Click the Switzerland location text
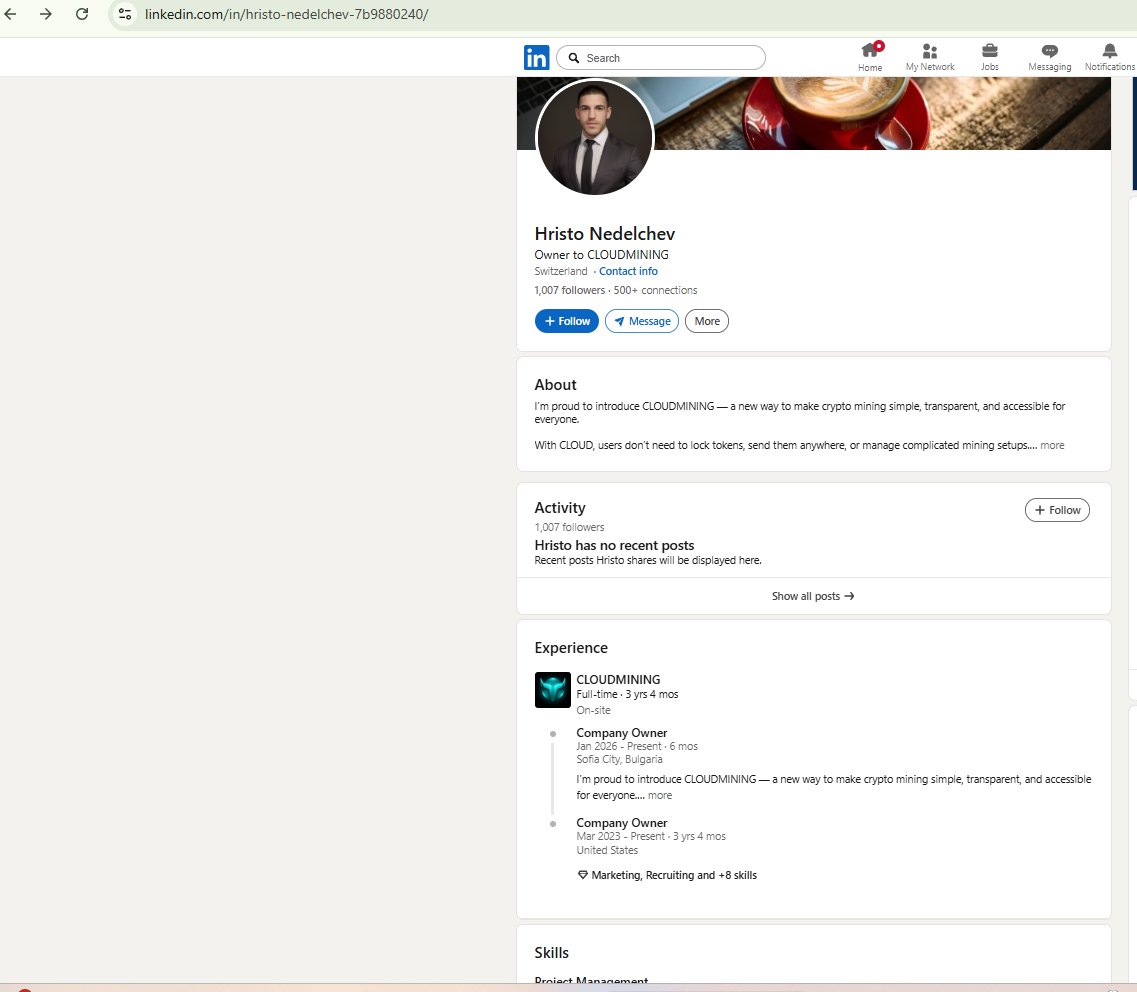 point(561,271)
